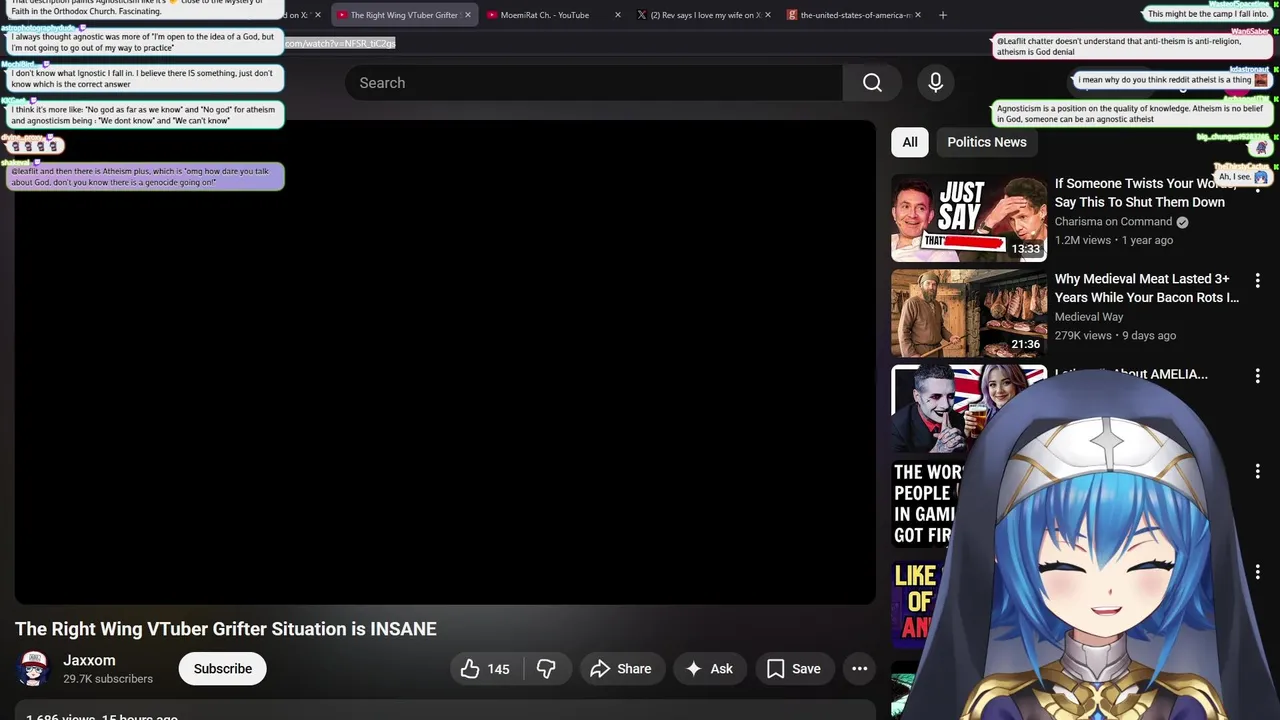
Task: Click the 145 like count
Action: coord(498,669)
